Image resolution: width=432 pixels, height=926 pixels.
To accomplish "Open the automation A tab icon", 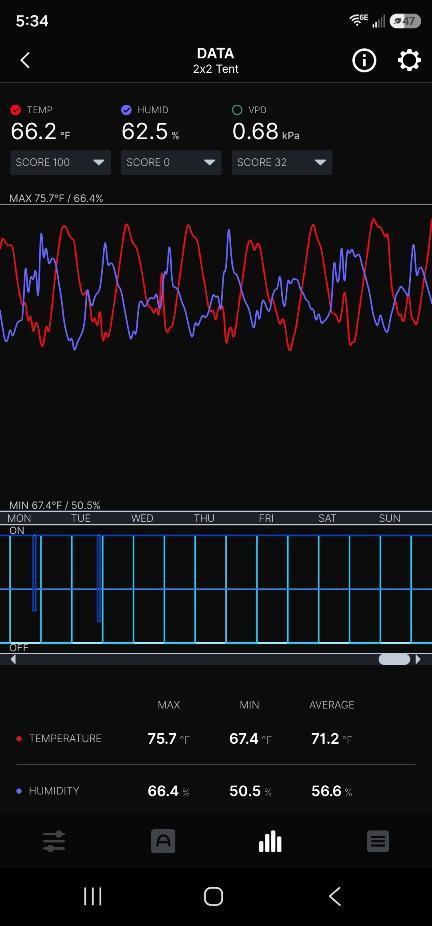I will point(163,841).
